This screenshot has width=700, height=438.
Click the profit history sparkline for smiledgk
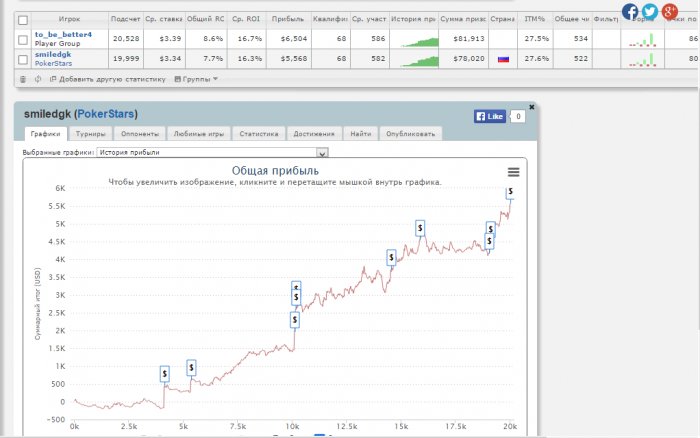tap(420, 62)
